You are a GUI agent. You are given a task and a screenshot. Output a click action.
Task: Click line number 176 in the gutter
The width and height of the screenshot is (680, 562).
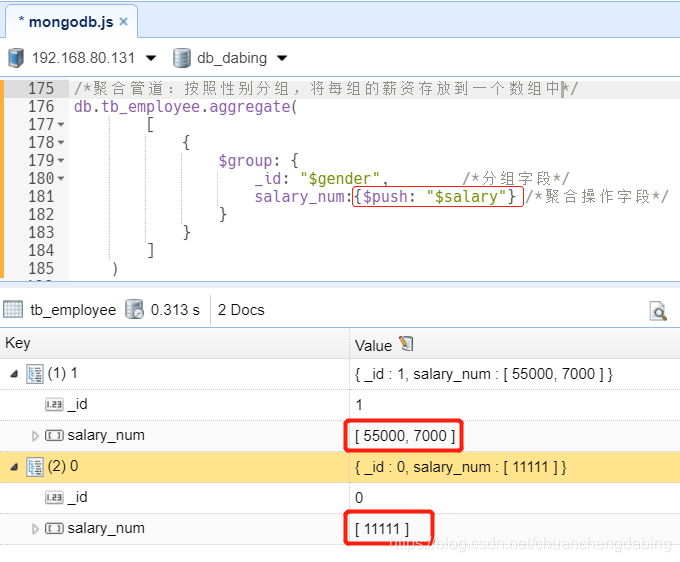[41, 107]
